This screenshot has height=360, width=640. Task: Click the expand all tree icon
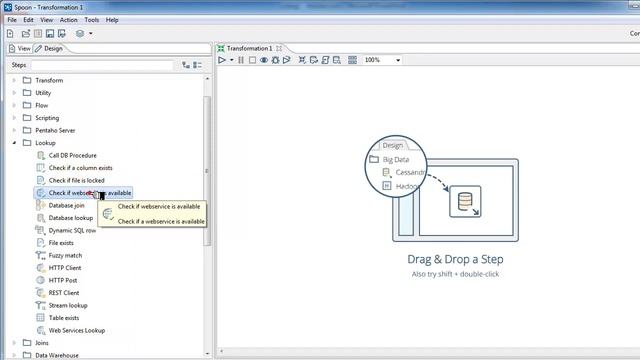(186, 65)
